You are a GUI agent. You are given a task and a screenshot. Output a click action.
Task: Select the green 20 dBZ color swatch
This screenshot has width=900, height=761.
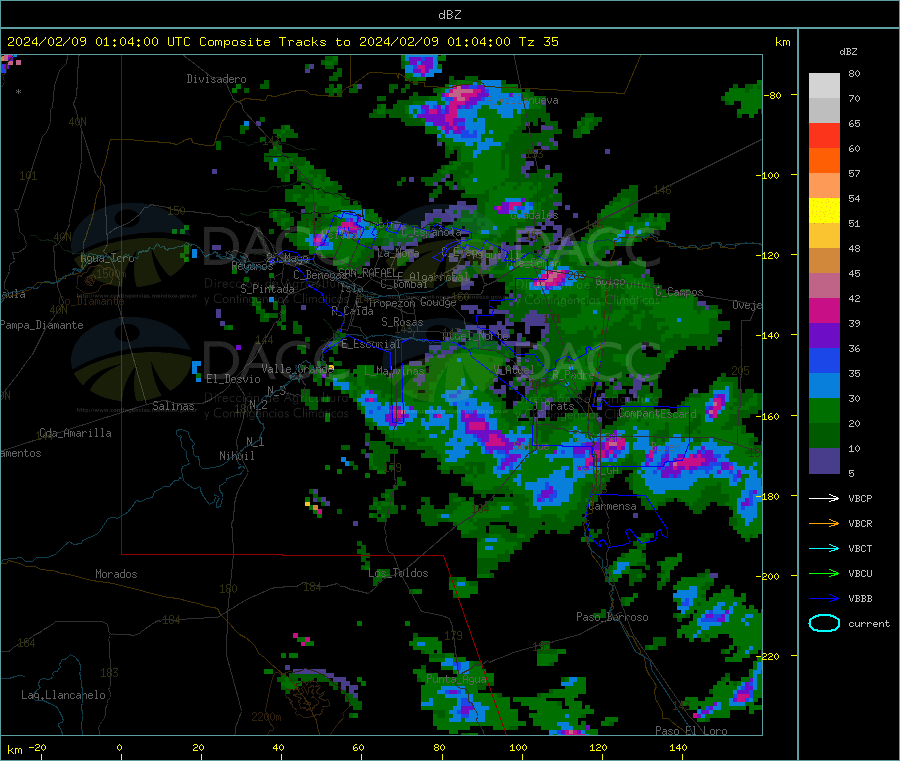click(824, 411)
